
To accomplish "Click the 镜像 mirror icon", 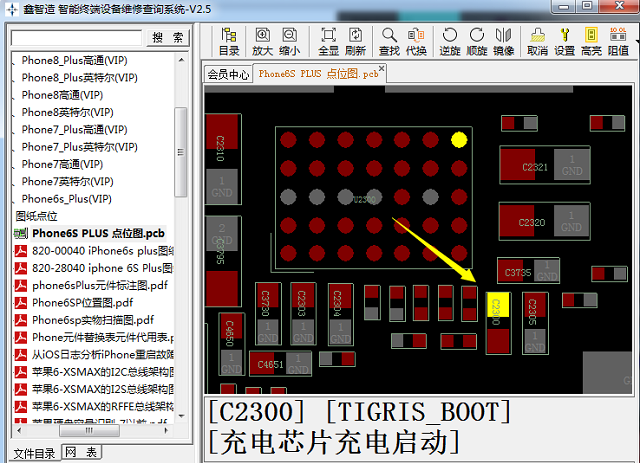I will click(504, 41).
